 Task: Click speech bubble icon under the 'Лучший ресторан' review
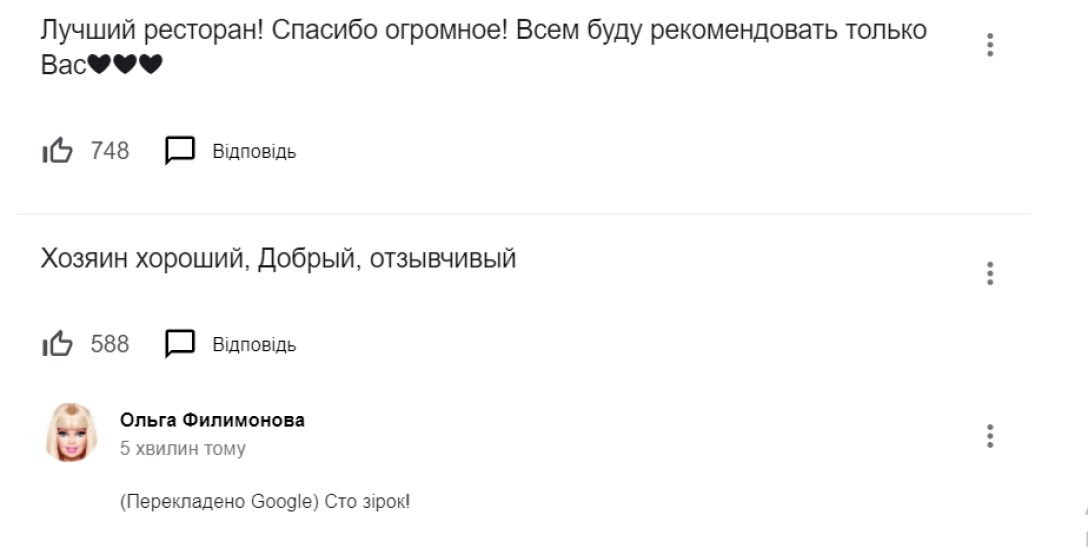click(x=179, y=151)
